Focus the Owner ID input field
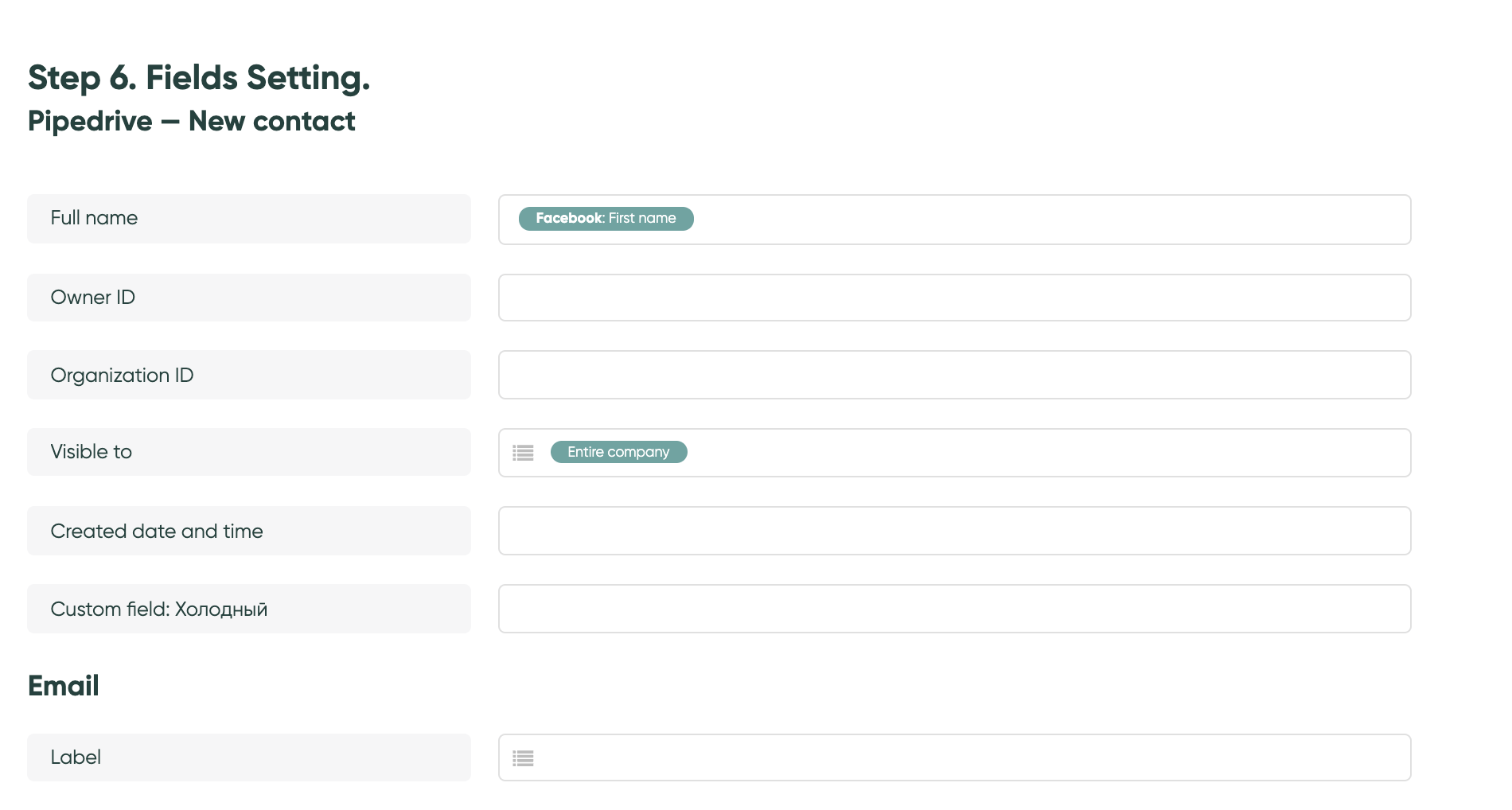The width and height of the screenshot is (1512, 810). pyautogui.click(x=954, y=298)
